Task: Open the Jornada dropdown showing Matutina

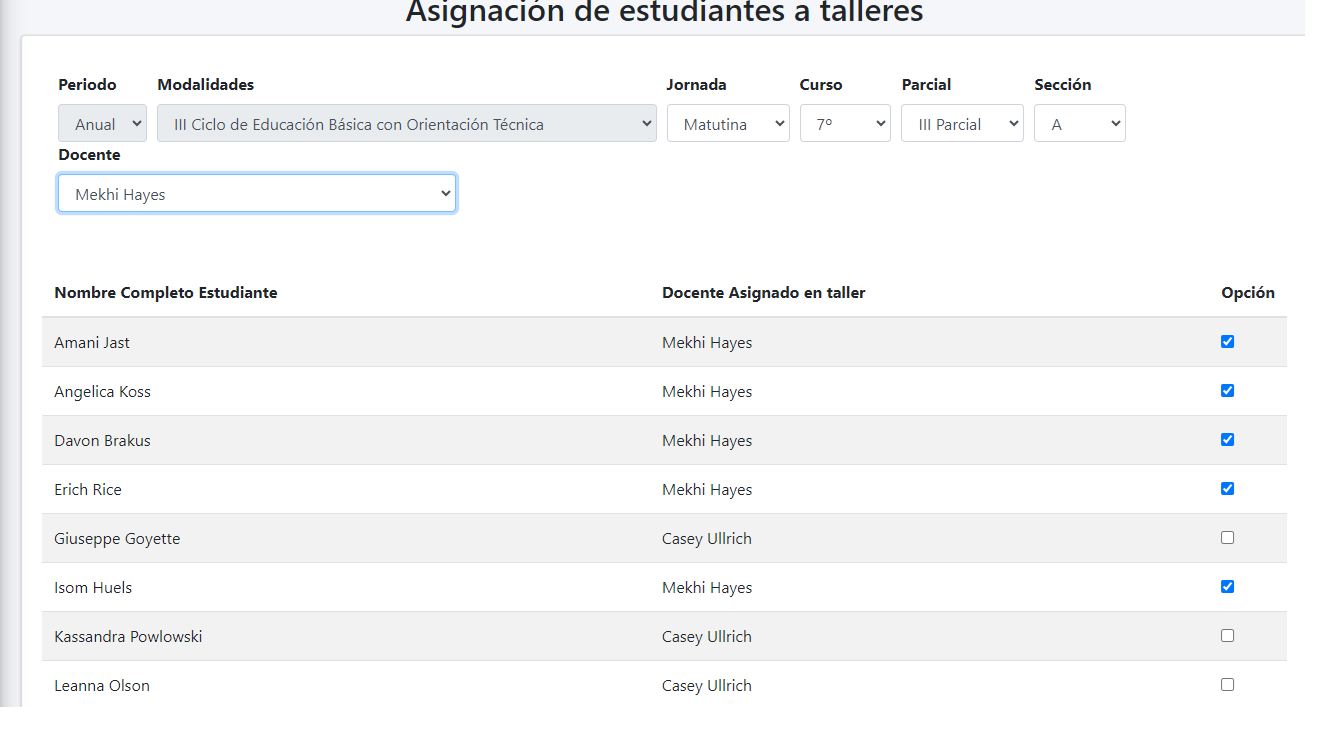Action: [x=728, y=124]
